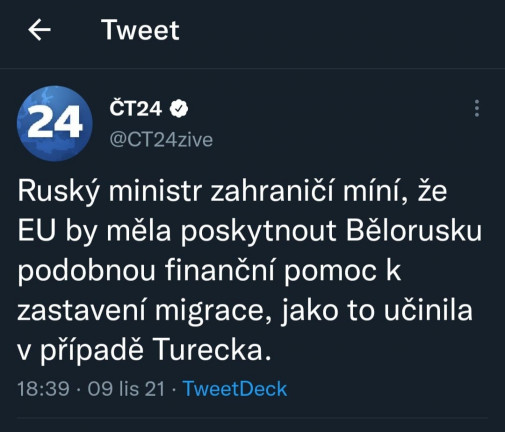This screenshot has height=432, width=505.
Task: Click the date 09 lis 21
Action: point(126,389)
